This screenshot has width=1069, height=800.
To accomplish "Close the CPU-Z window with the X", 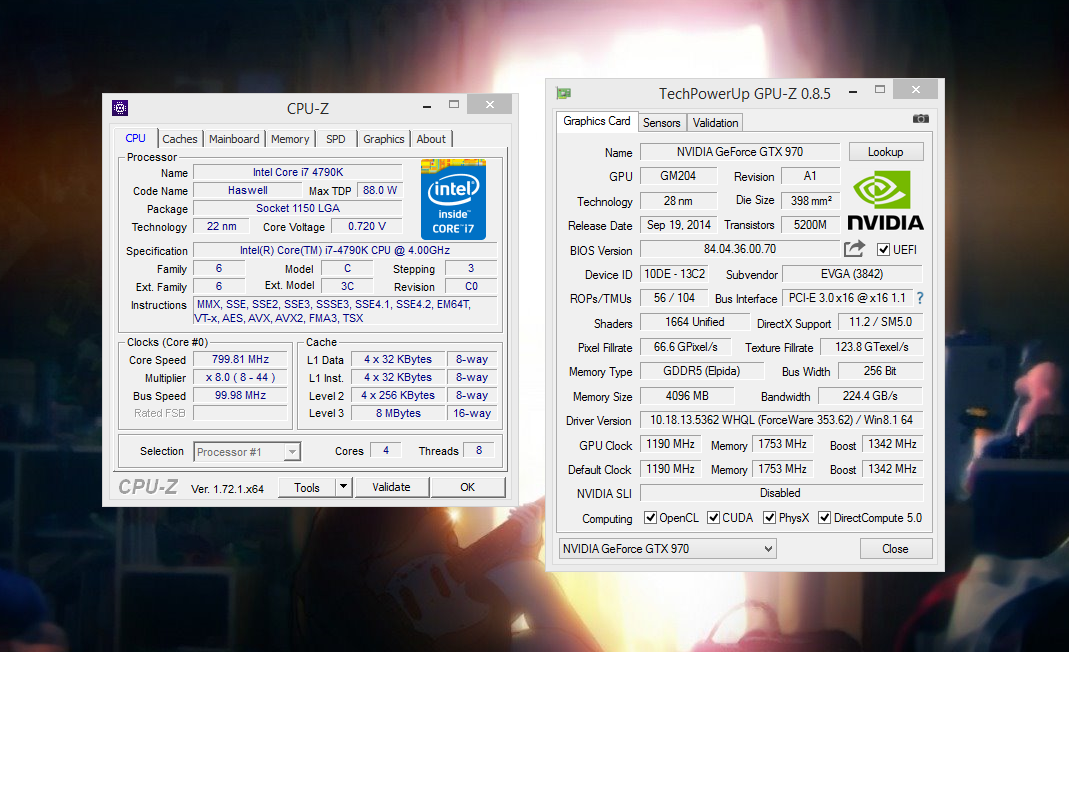I will click(x=490, y=104).
